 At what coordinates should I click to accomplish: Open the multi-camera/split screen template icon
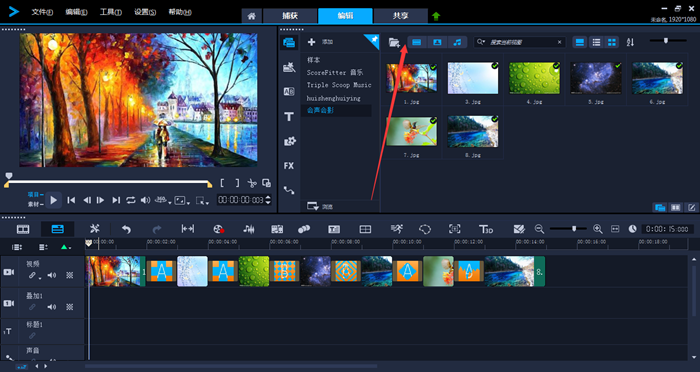tap(365, 229)
